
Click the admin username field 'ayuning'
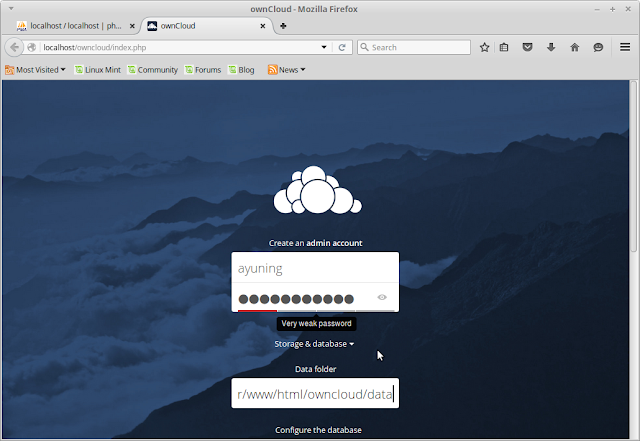tap(315, 267)
